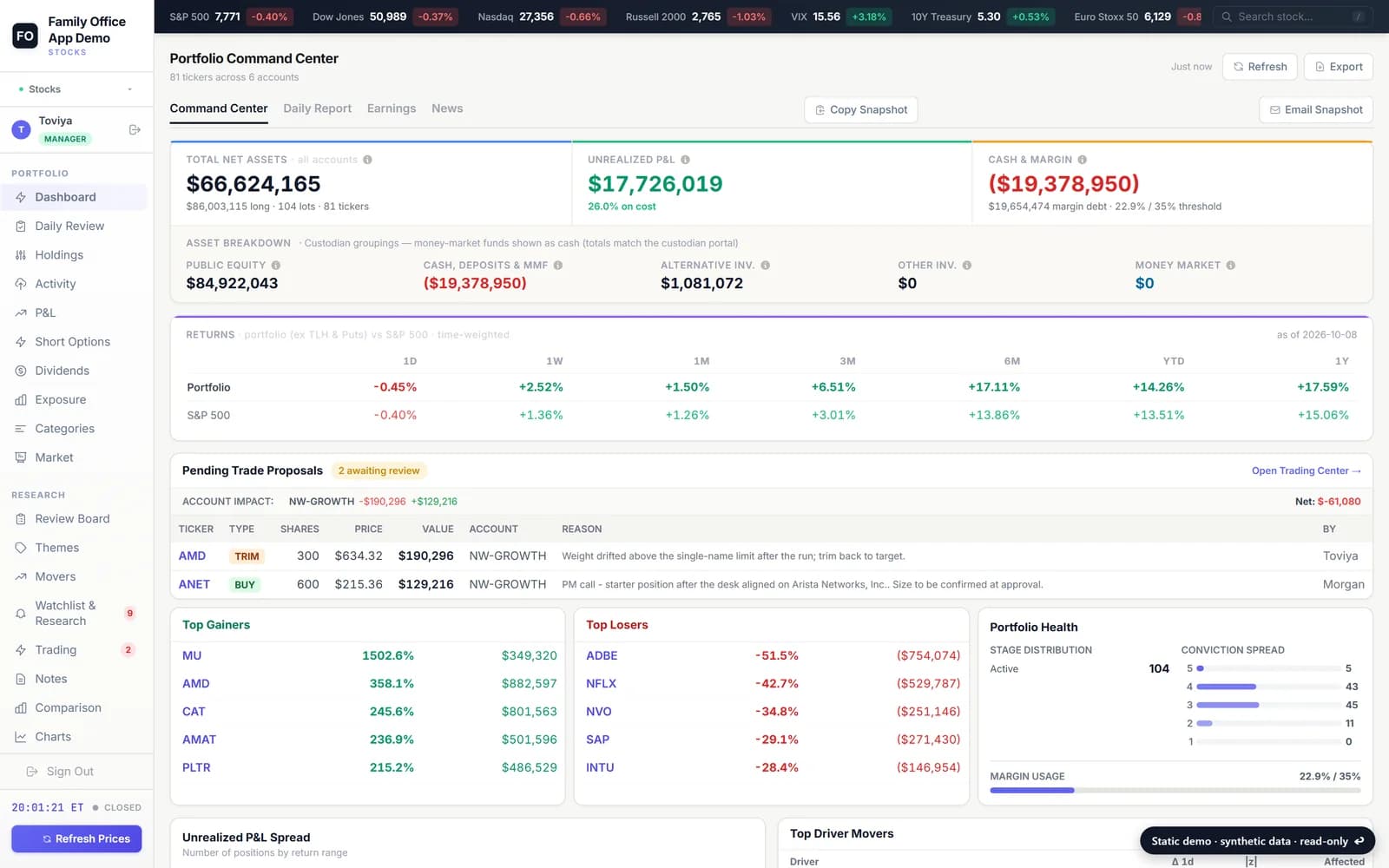Click the ANET ticker link
Screen dimensions: 1389x868
click(194, 585)
